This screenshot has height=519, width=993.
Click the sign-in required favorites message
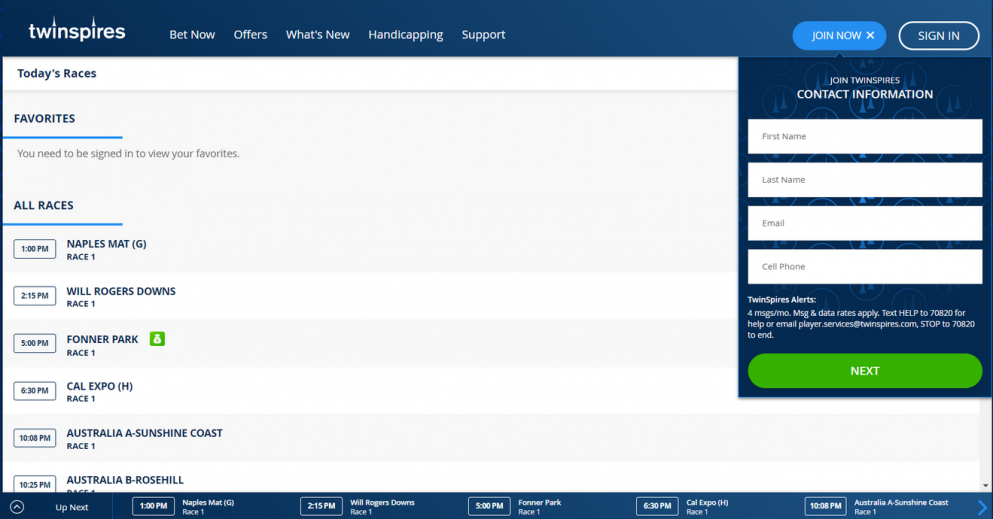pos(129,154)
